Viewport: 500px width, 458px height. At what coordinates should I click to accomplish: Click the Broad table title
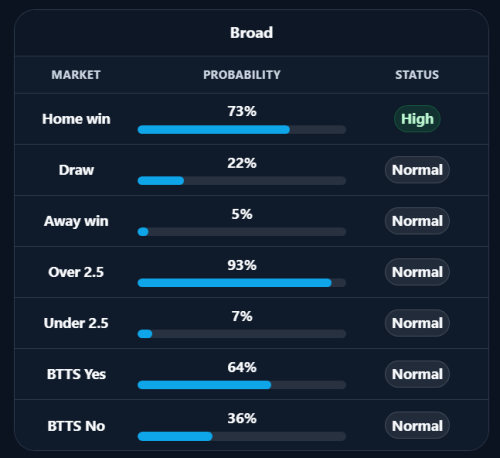pos(251,33)
